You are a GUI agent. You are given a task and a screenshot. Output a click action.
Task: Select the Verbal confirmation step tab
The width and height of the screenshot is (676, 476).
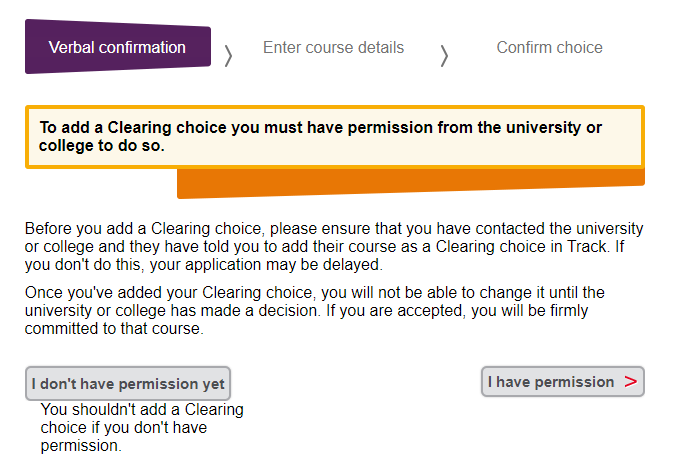tap(117, 48)
